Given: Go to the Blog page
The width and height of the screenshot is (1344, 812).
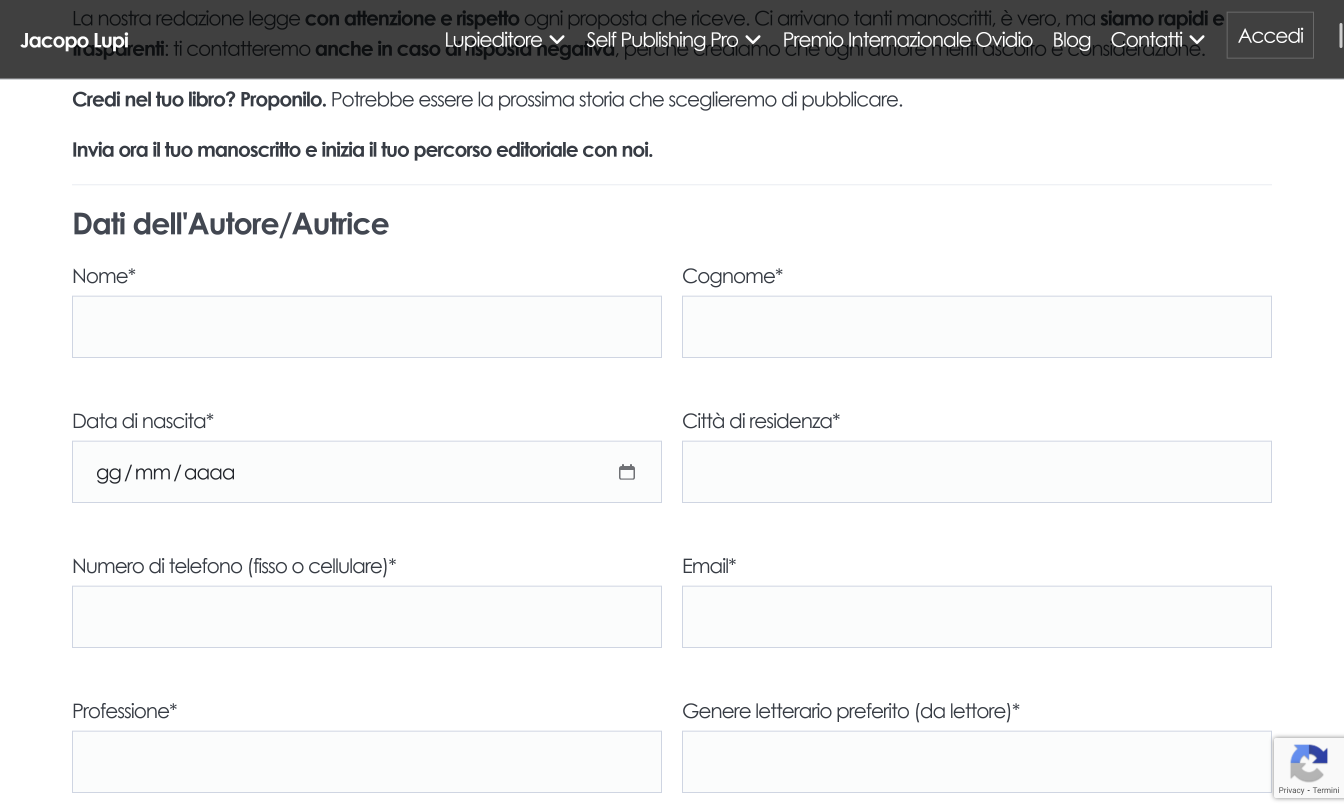Looking at the screenshot, I should click(1071, 40).
